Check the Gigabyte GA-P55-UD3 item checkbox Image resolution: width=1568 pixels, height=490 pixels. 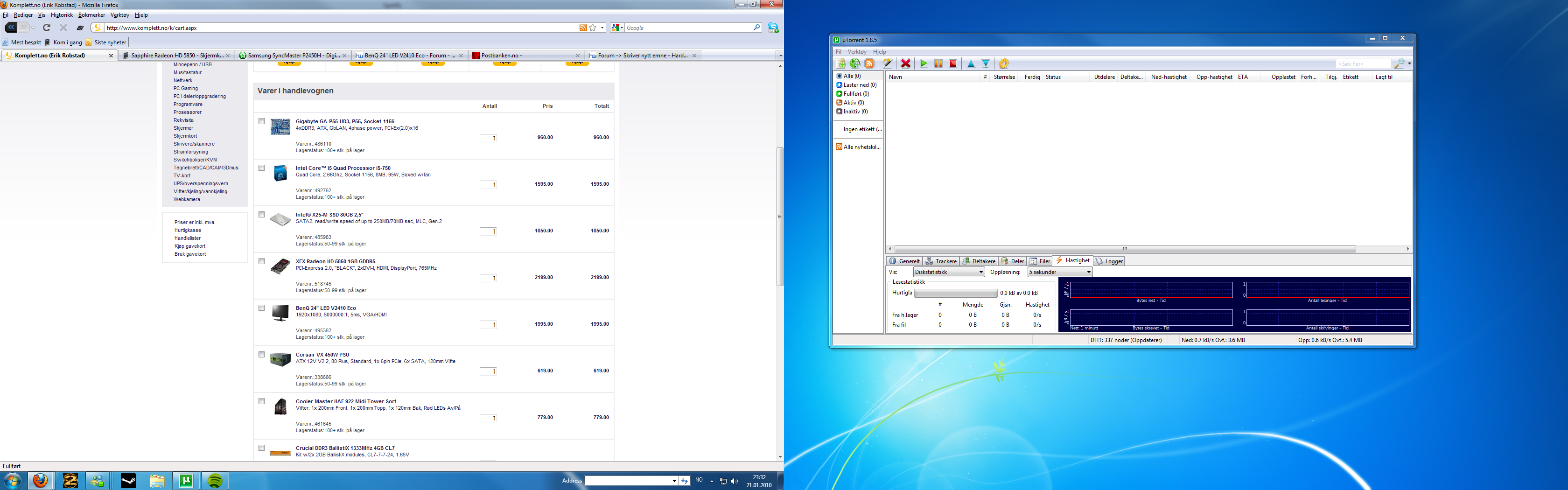pos(262,121)
